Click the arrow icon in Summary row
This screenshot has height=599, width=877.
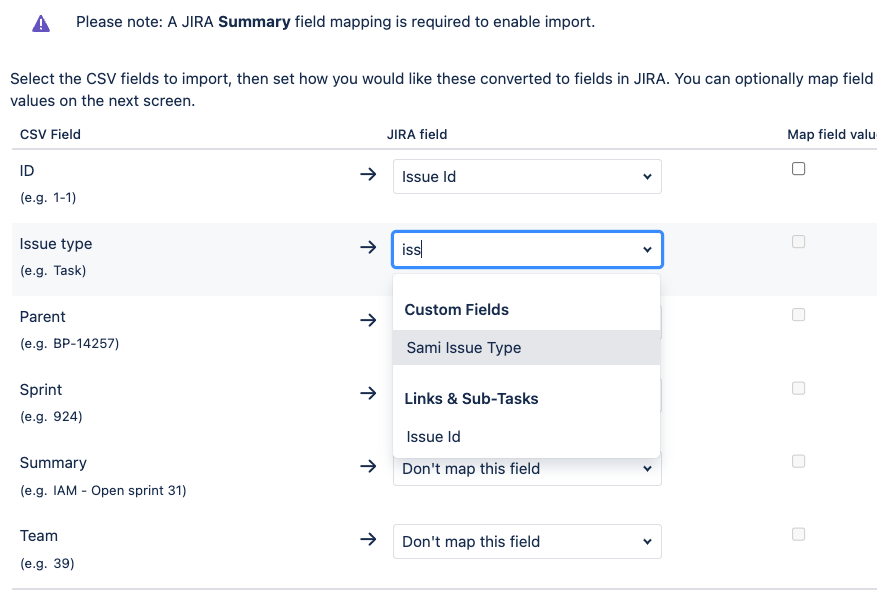pyautogui.click(x=368, y=466)
